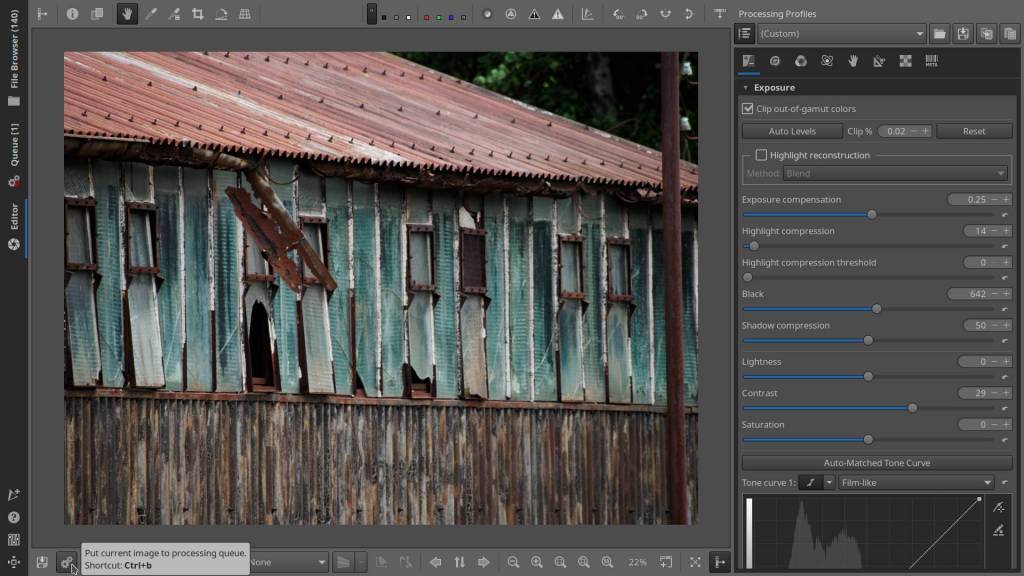Viewport: 1024px width, 576px height.
Task: Uncheck Clip out-of-gamut colors
Action: coord(748,108)
